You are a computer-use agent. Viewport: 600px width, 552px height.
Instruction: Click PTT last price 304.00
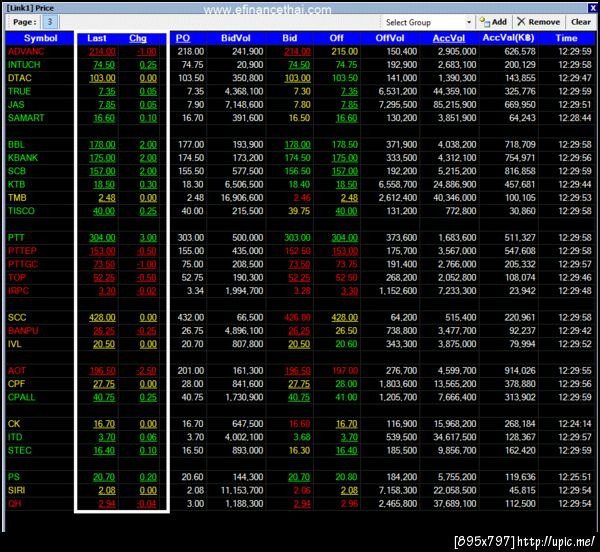click(x=102, y=238)
